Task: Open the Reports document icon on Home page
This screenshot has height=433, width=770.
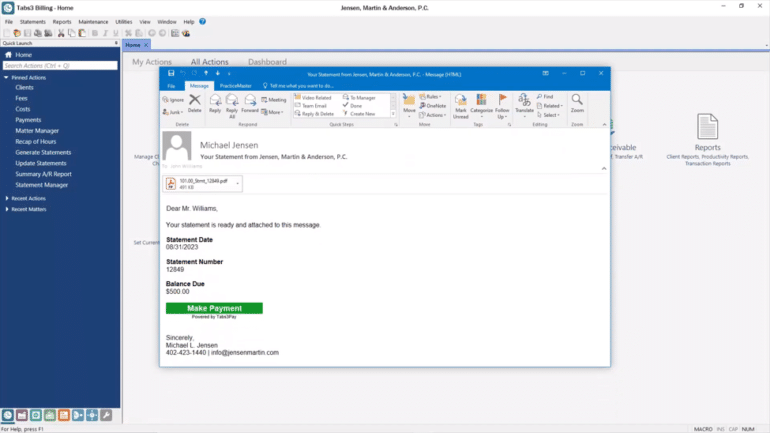Action: (x=708, y=126)
